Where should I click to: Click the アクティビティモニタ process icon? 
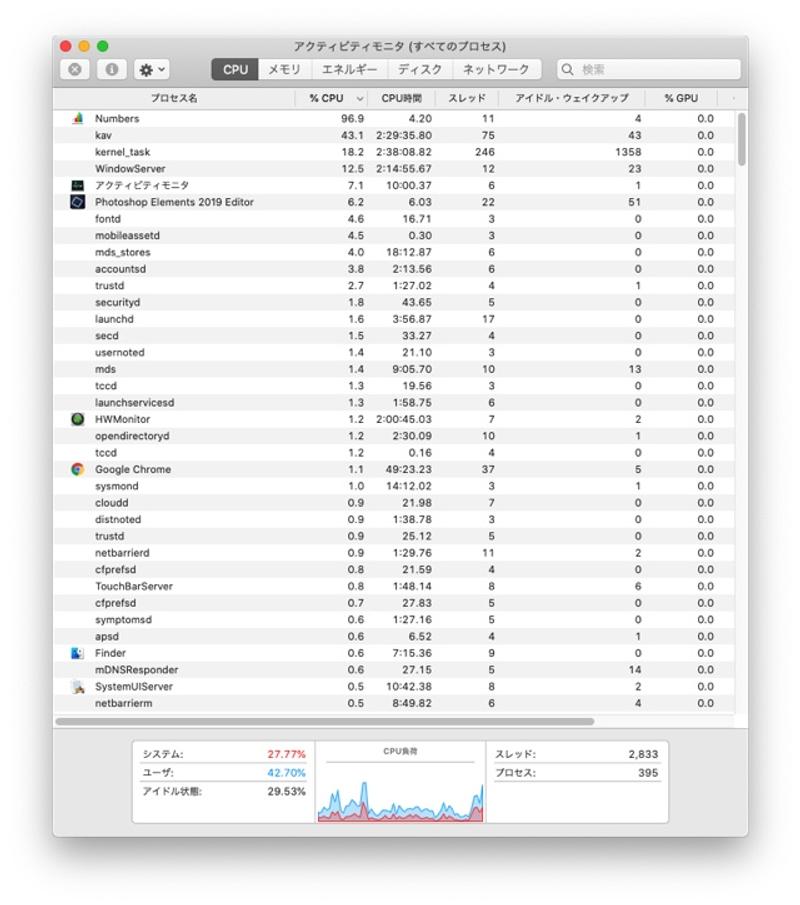pos(78,185)
